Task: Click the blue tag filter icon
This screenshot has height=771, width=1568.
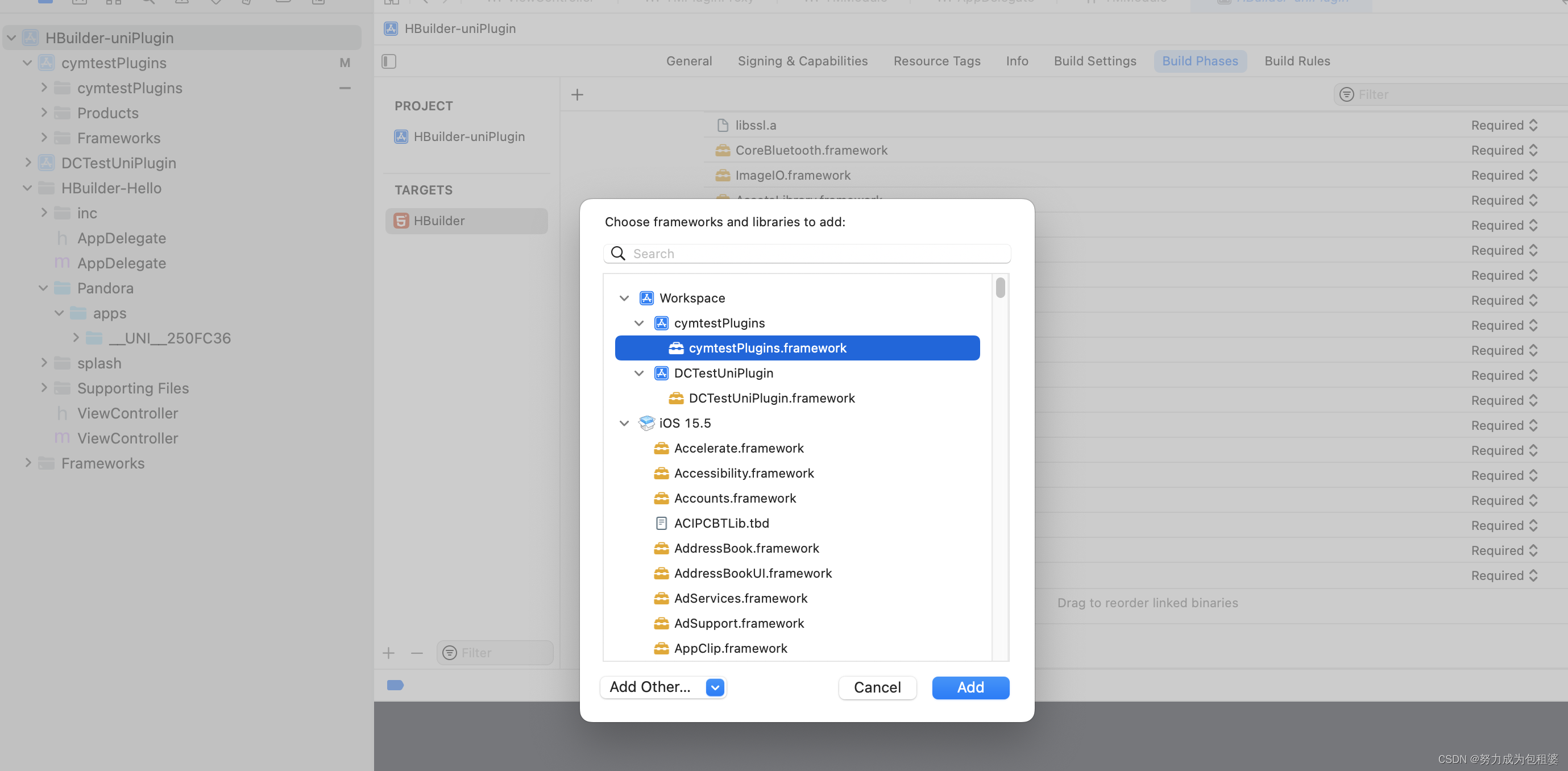Action: point(395,686)
